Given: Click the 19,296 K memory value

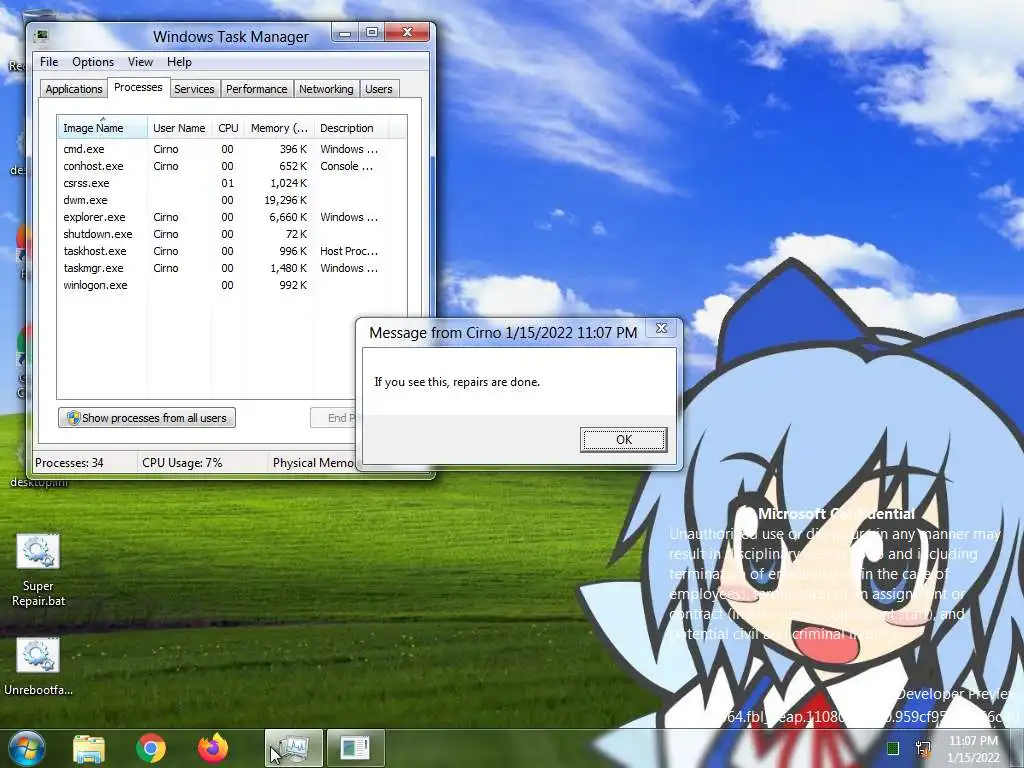Looking at the screenshot, I should point(285,200).
